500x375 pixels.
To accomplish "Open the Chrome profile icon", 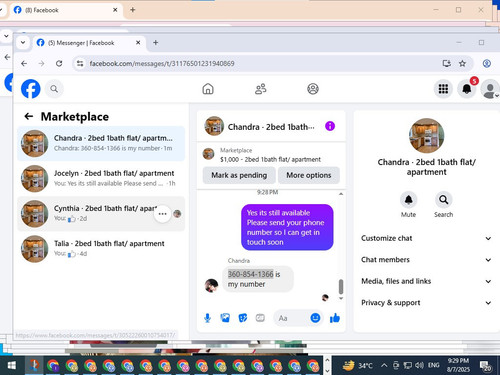I will 487,63.
